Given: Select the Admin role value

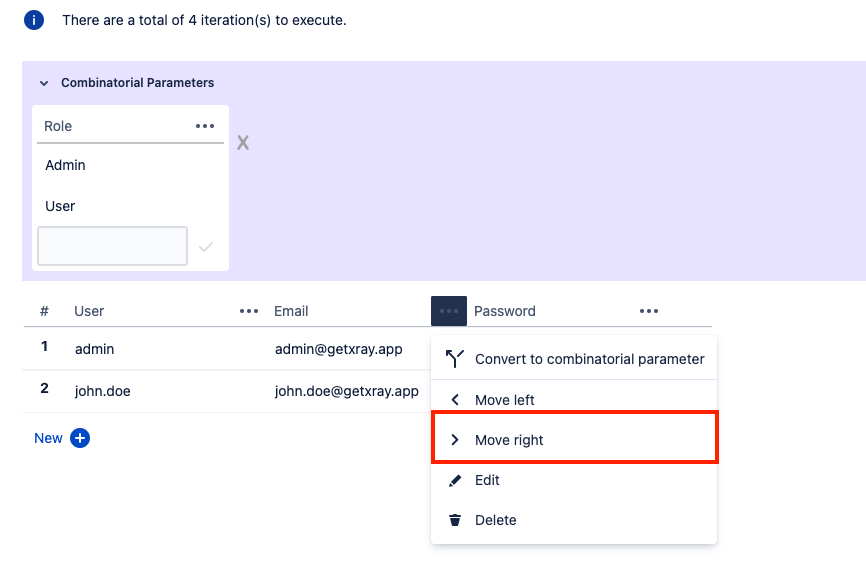Looking at the screenshot, I should tap(65, 165).
